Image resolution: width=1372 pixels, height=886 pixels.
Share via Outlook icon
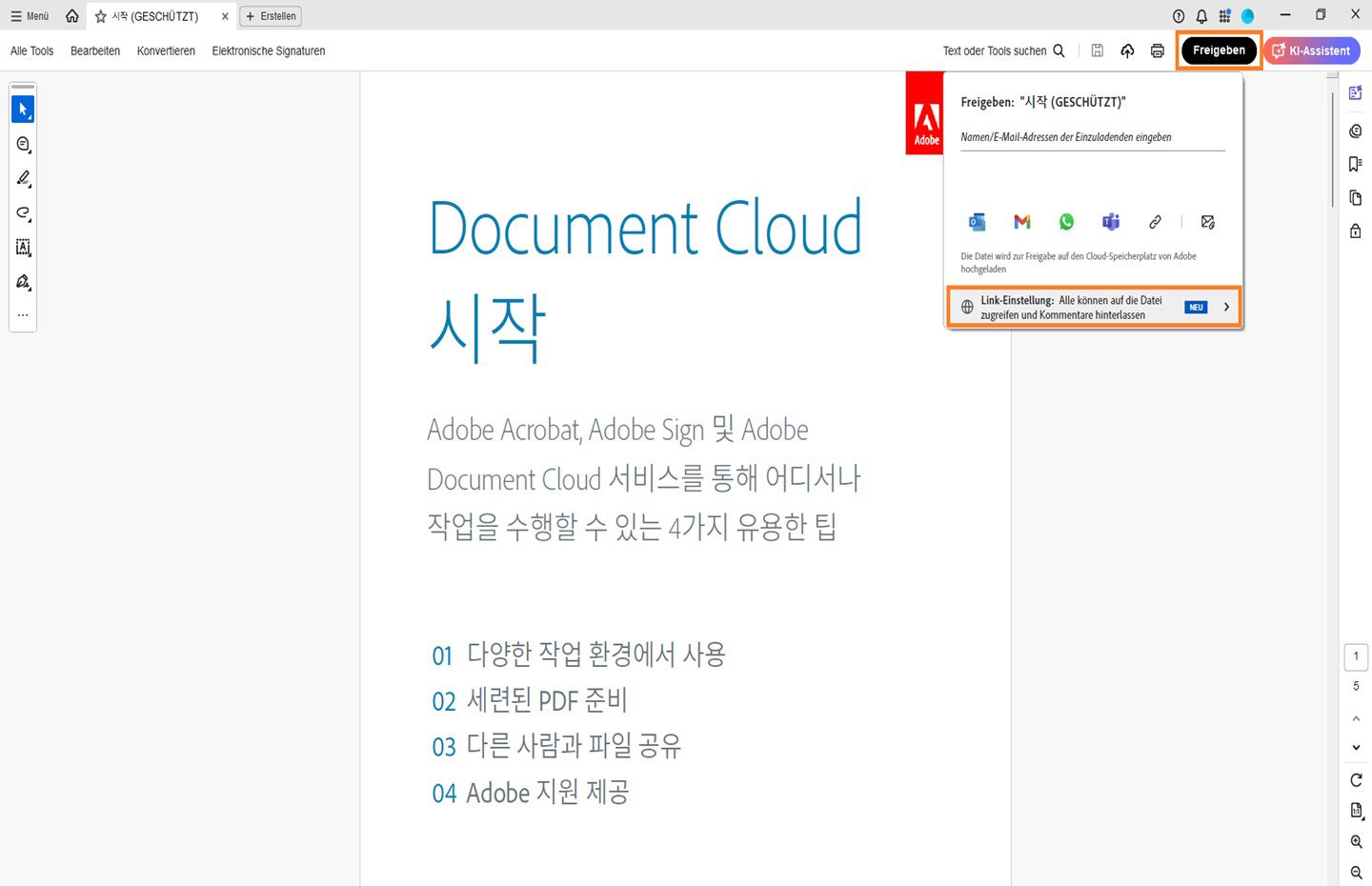tap(977, 222)
